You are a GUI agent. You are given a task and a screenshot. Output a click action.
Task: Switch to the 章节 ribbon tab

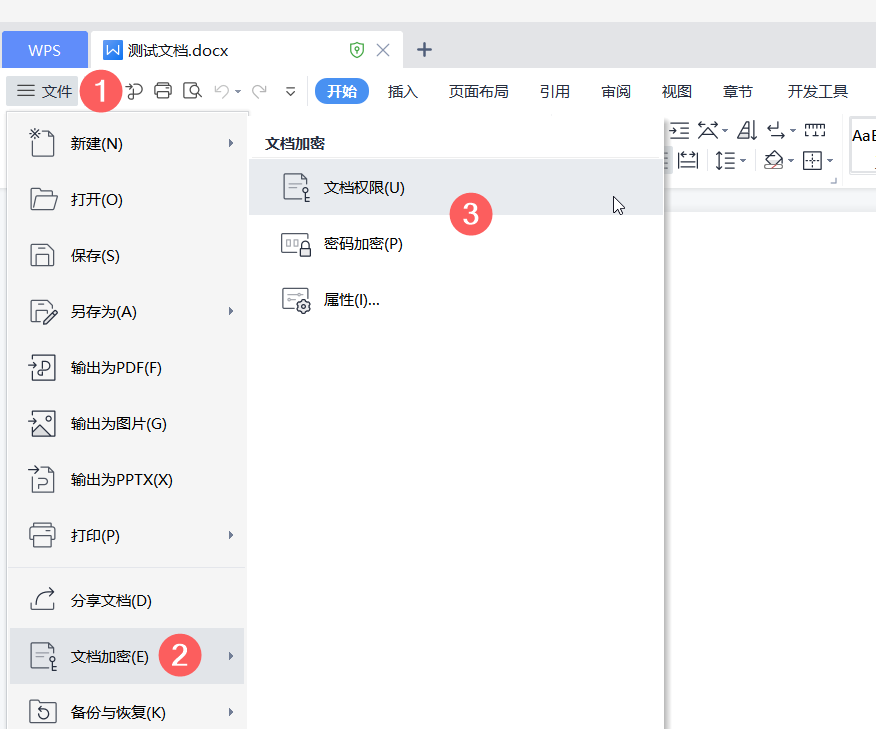click(x=737, y=91)
